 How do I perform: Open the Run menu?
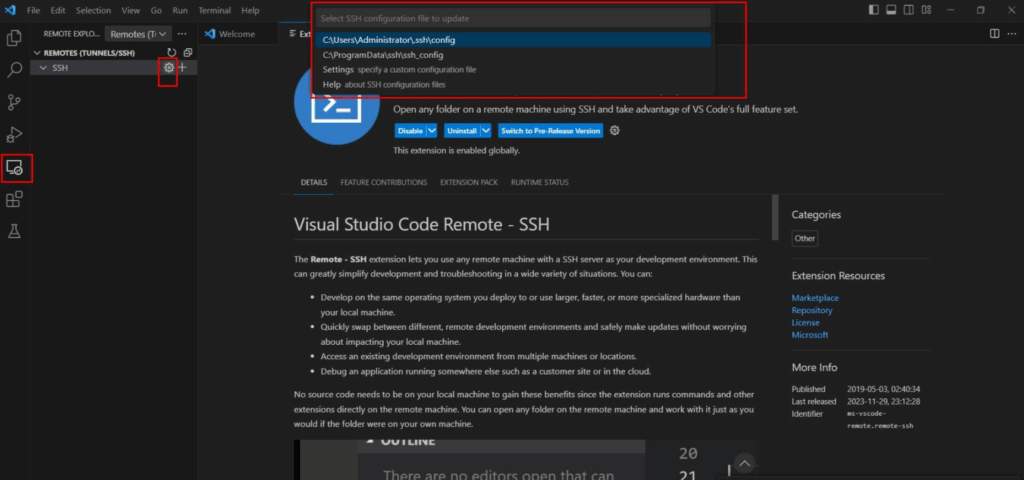click(180, 10)
